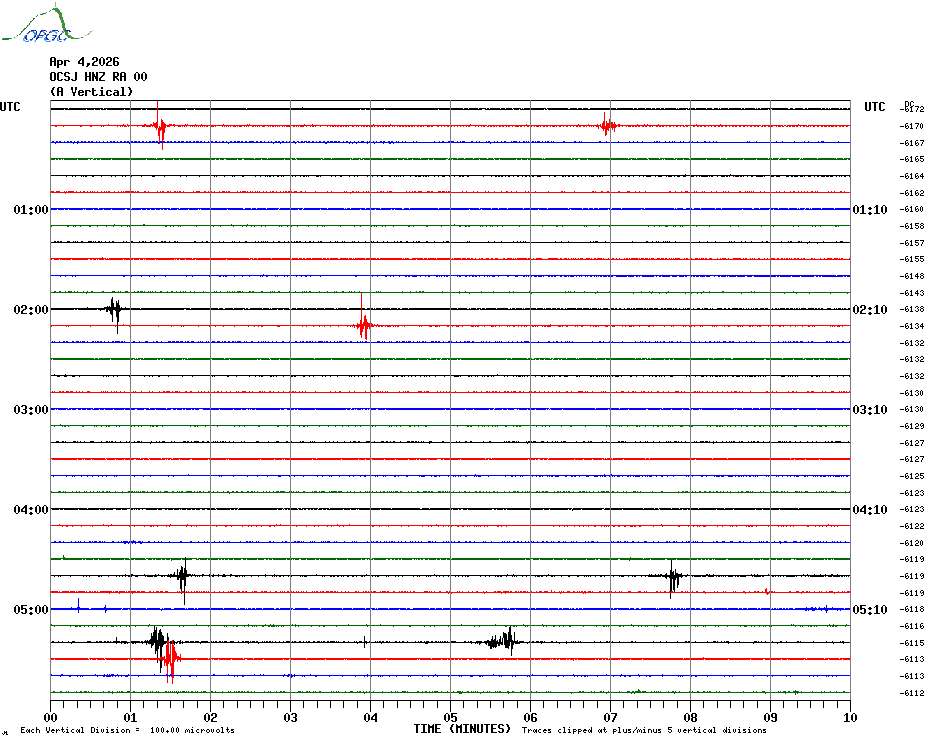Select the 10 tick label on time axis
Image resolution: width=930 pixels, height=744 pixels.
coord(849,717)
